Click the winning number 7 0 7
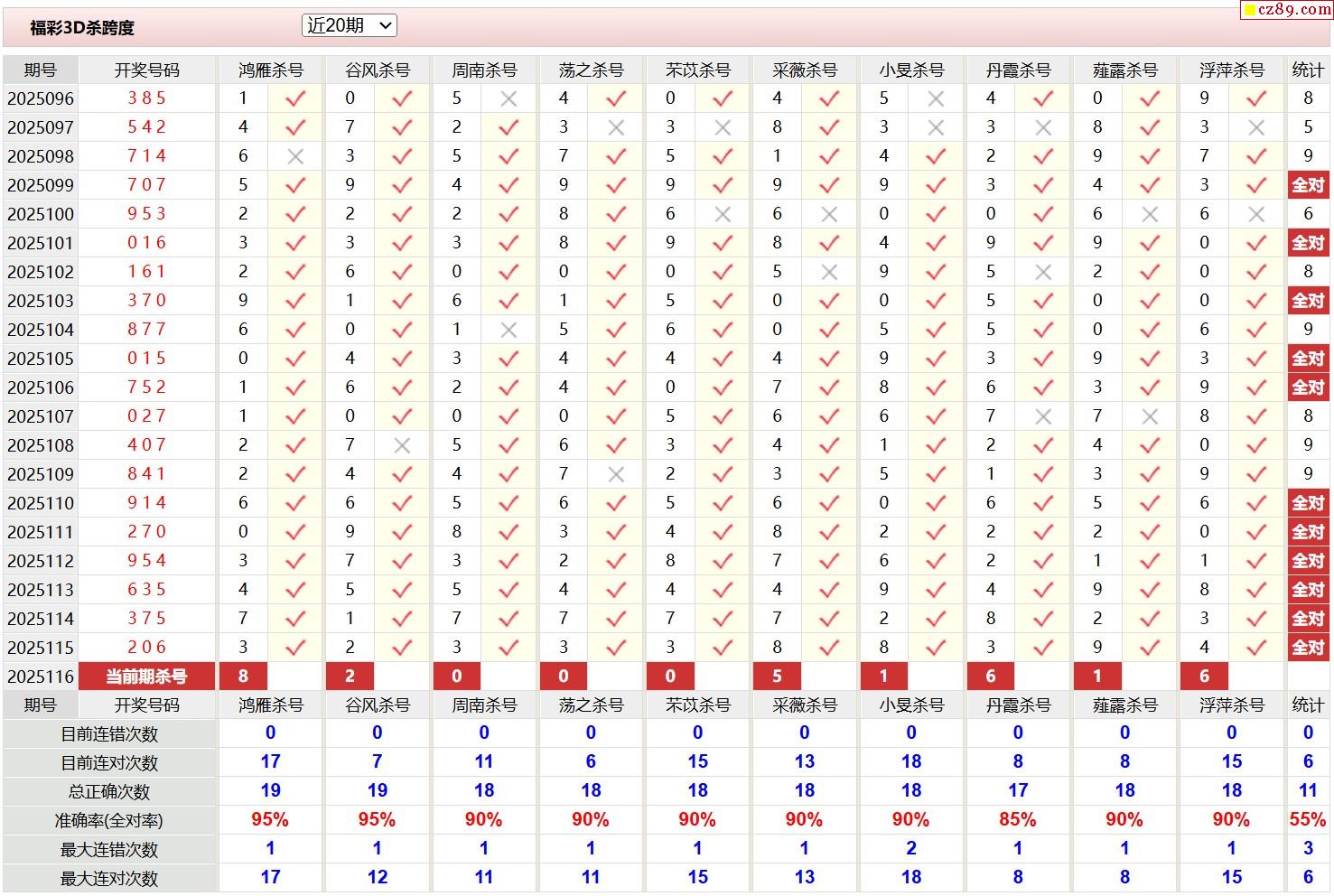1334x896 pixels. point(146,184)
